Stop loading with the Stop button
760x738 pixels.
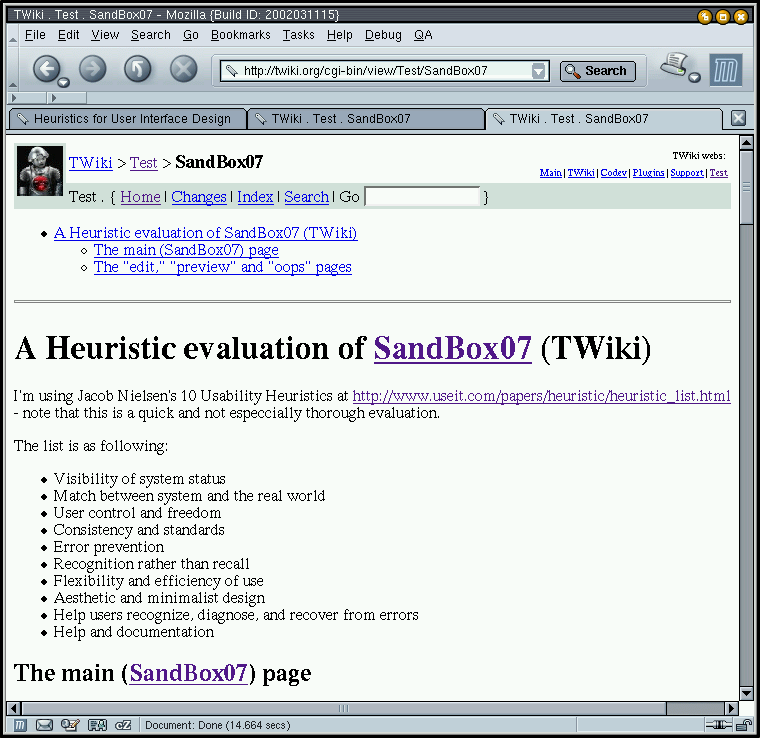click(x=184, y=68)
